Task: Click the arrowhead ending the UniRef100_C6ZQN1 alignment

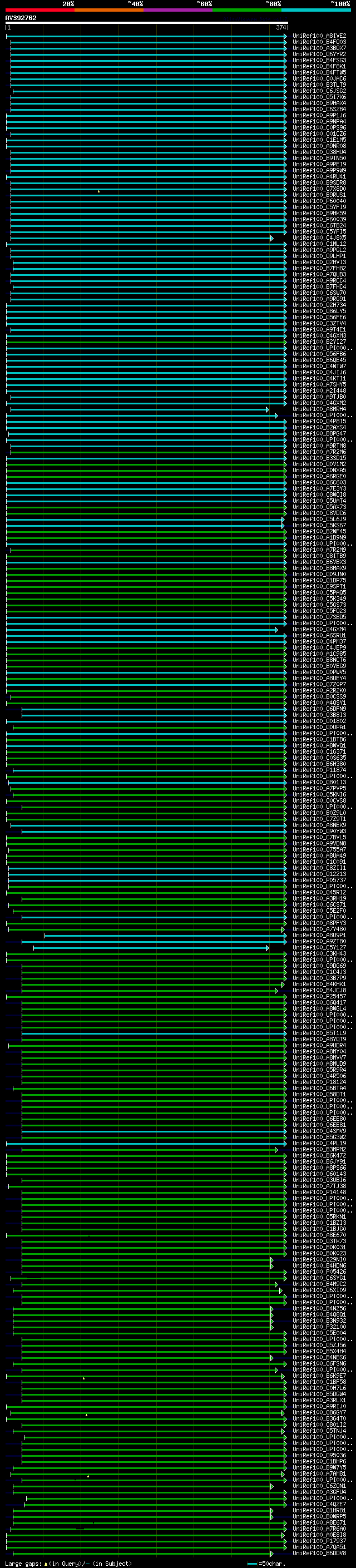Action: point(272,1486)
